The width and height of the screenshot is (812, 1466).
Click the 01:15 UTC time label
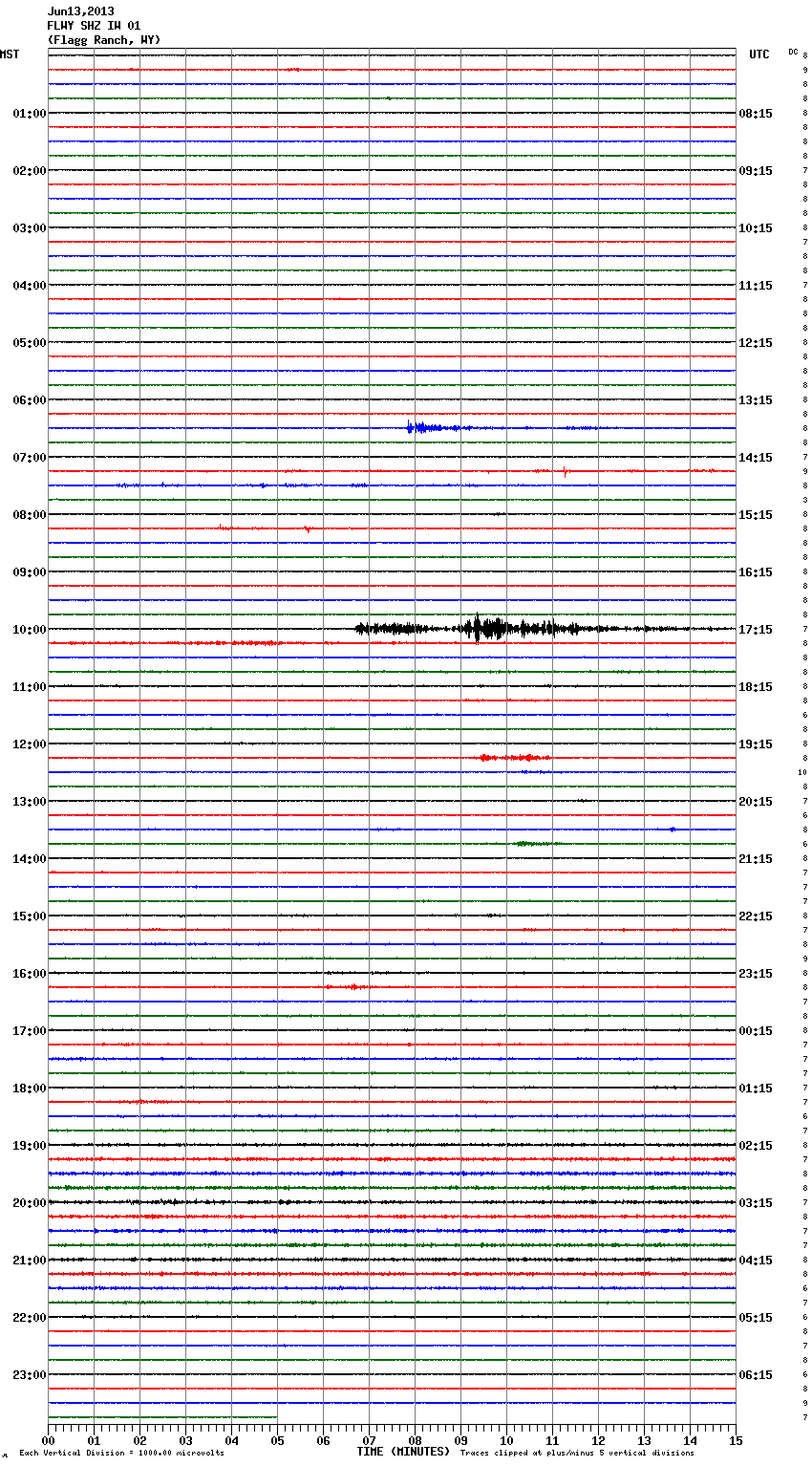[x=756, y=1089]
